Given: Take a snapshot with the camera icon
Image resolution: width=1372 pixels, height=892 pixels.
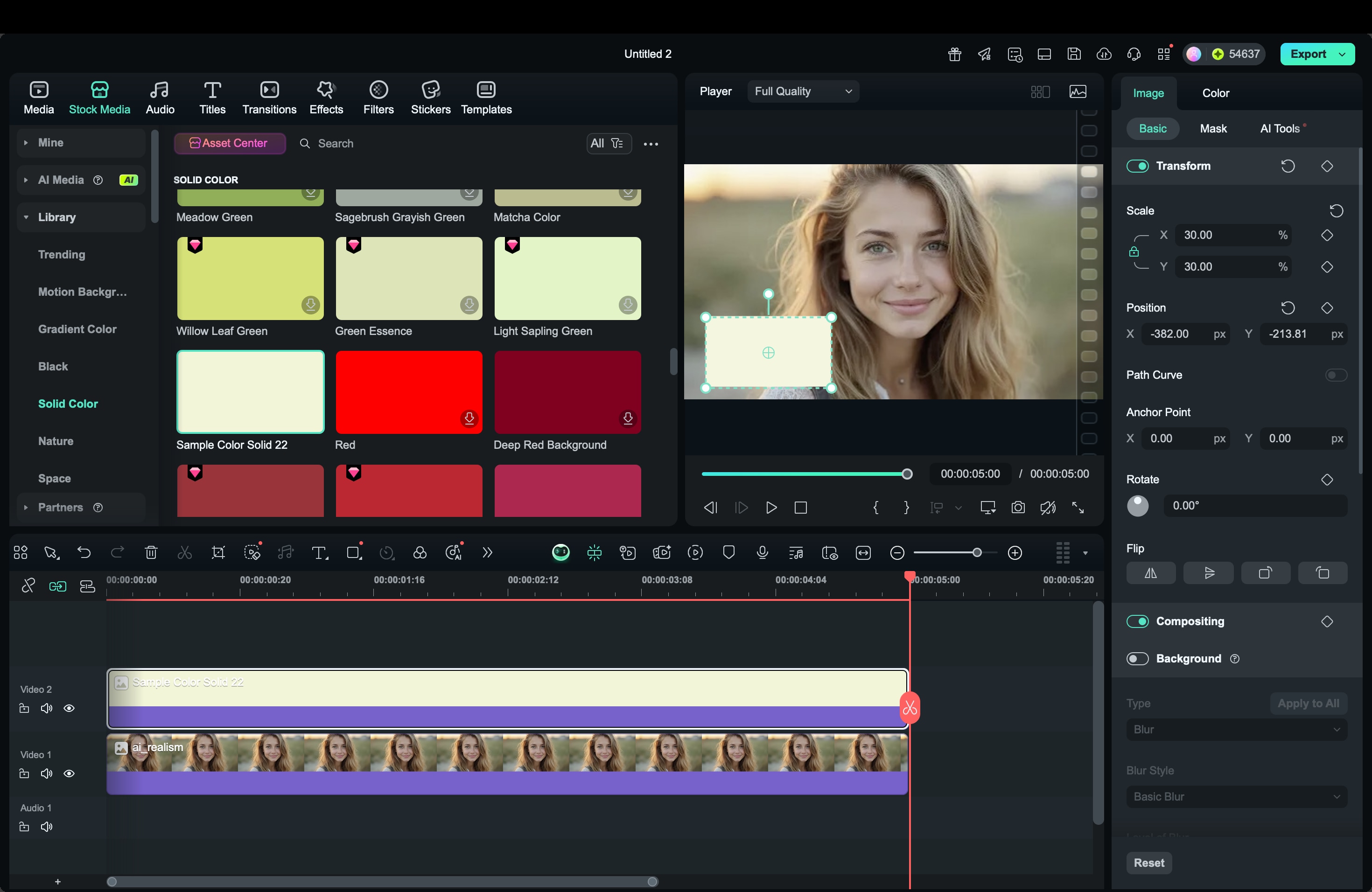Looking at the screenshot, I should point(1018,508).
